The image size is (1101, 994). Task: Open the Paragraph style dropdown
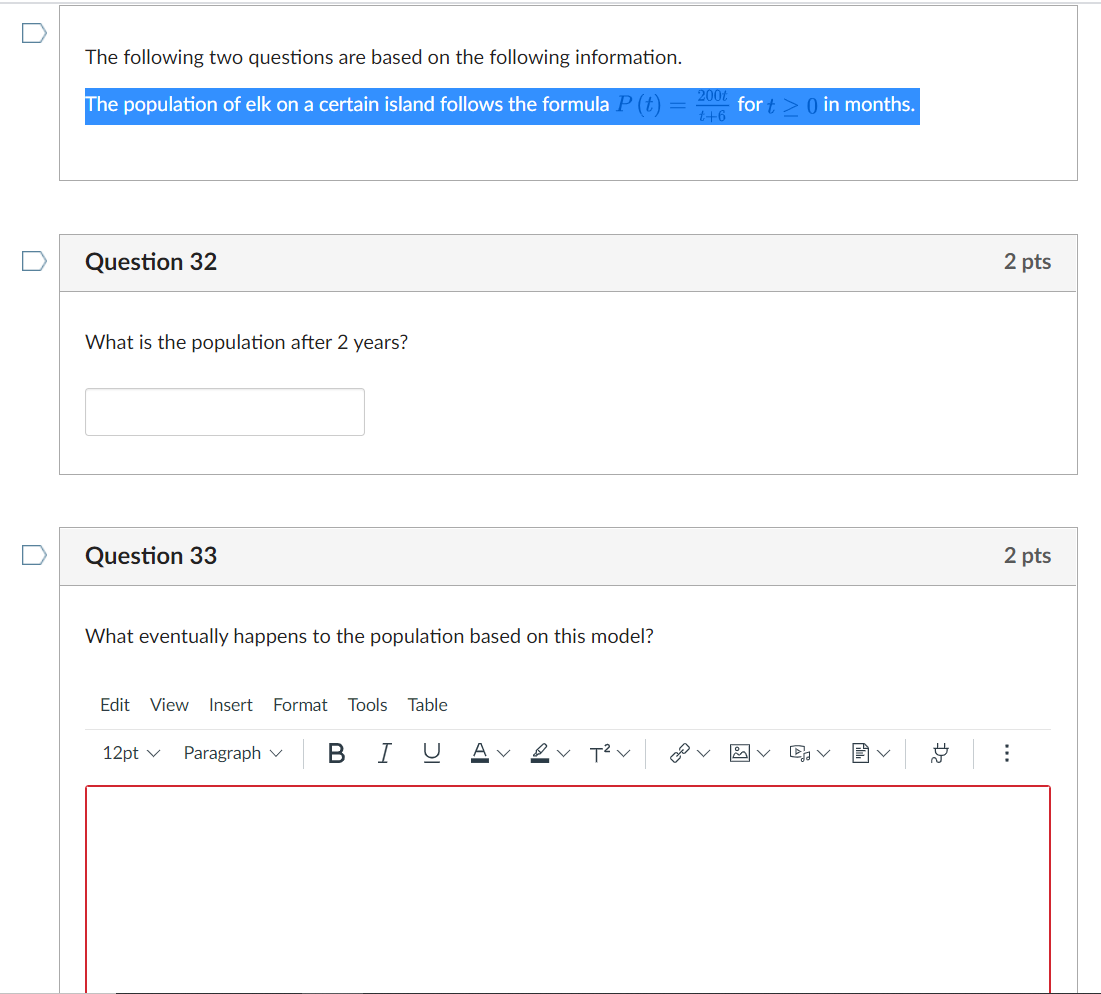tap(231, 753)
